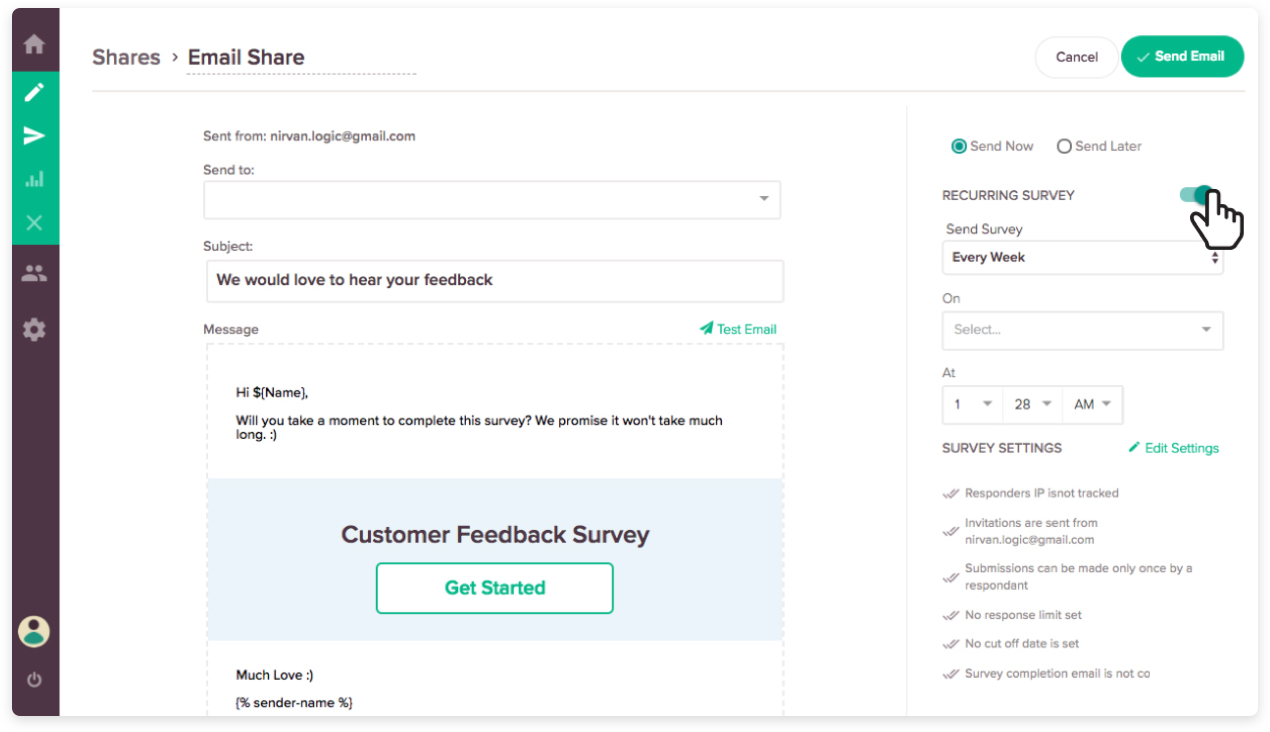
Task: Open settings with the gear icon
Action: [34, 329]
